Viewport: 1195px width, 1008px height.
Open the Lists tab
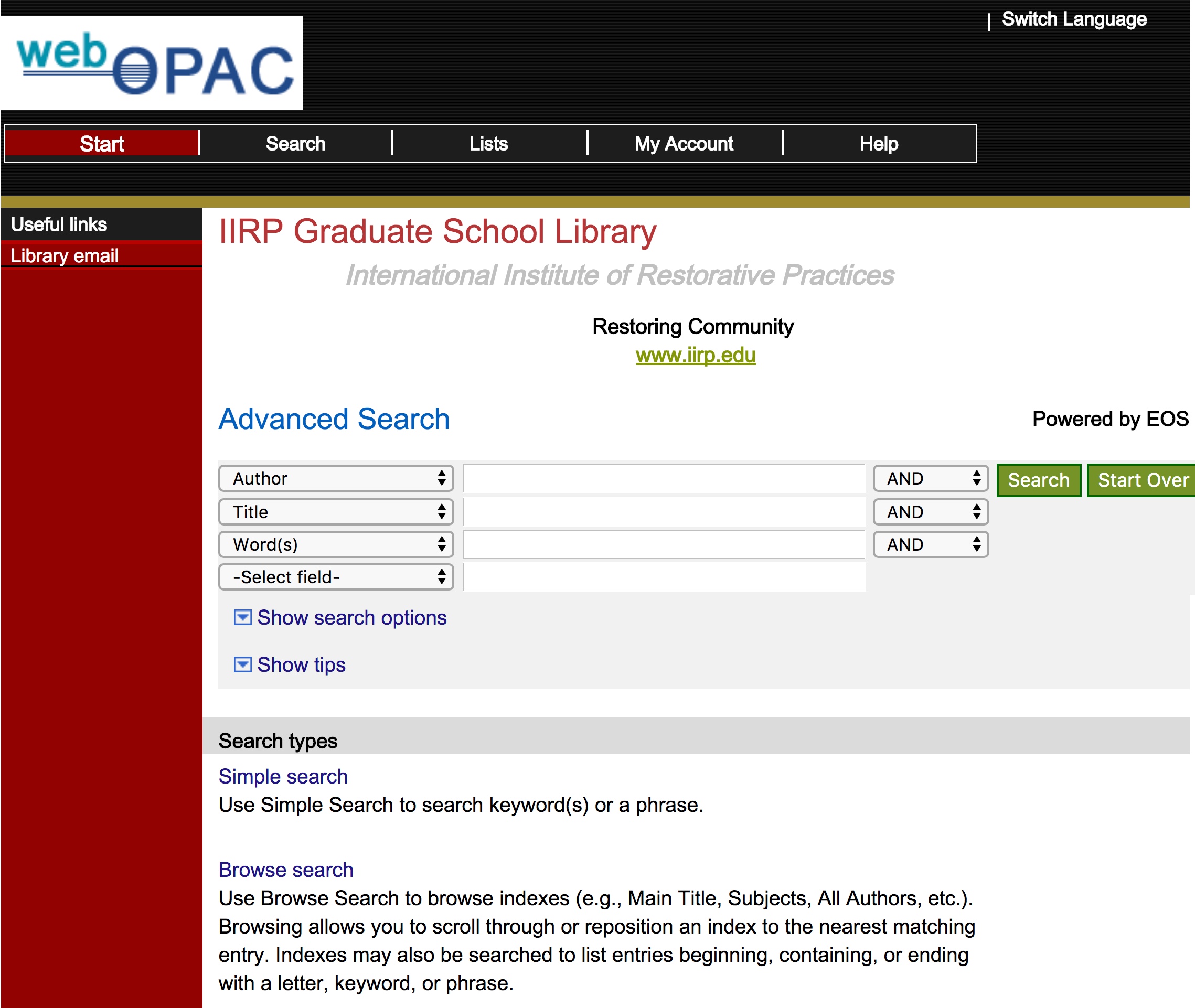point(488,143)
